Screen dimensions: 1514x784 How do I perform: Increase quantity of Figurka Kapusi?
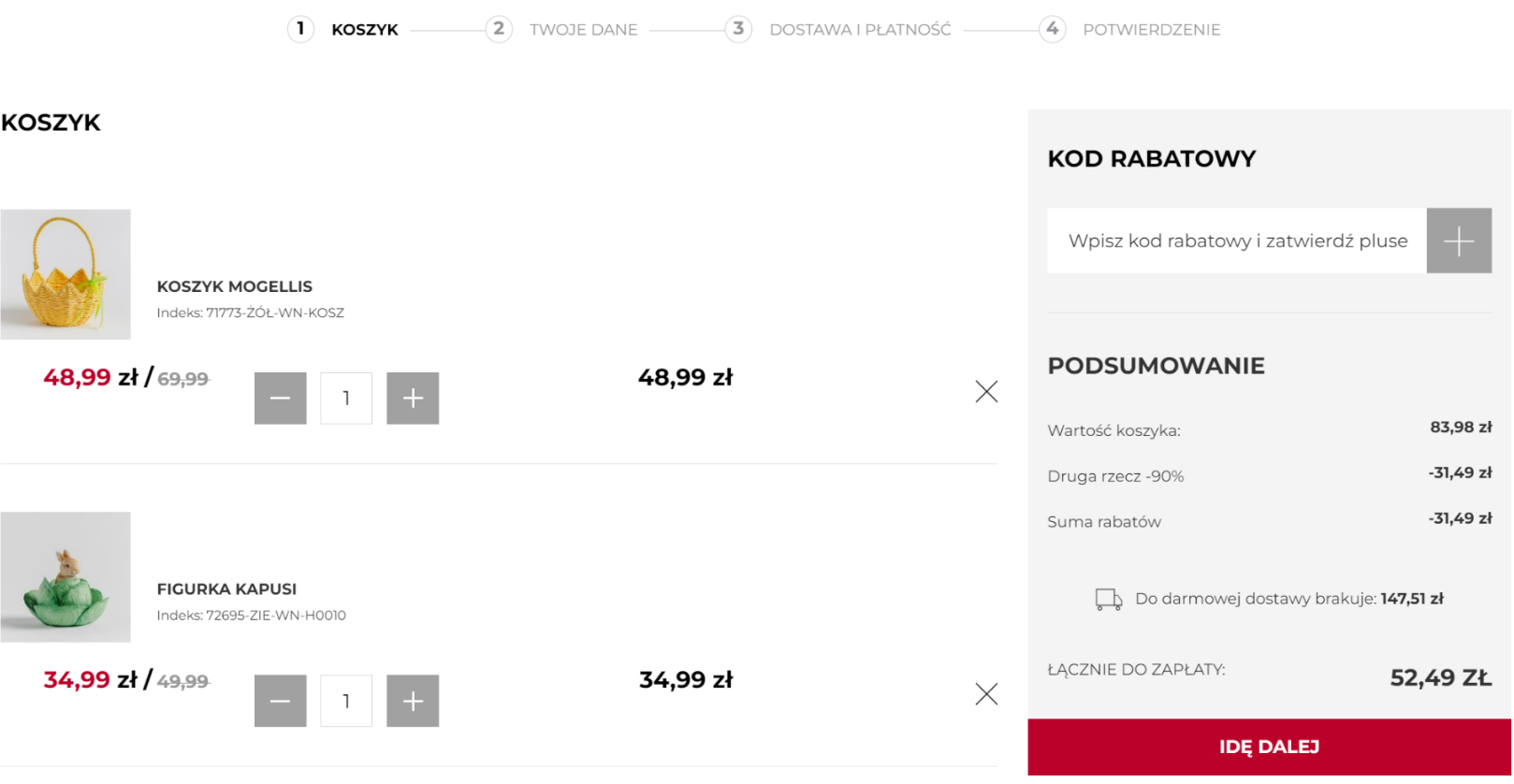click(413, 701)
